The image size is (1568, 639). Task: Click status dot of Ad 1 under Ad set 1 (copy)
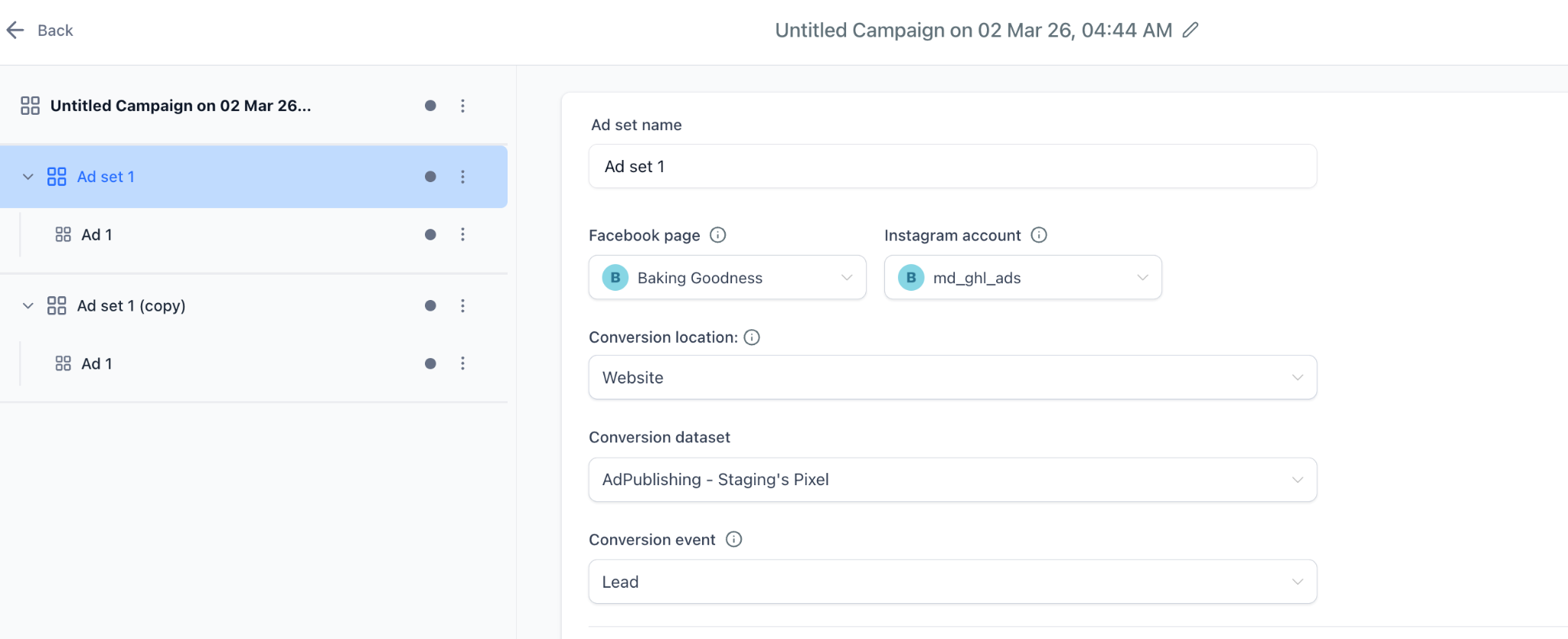coord(430,364)
